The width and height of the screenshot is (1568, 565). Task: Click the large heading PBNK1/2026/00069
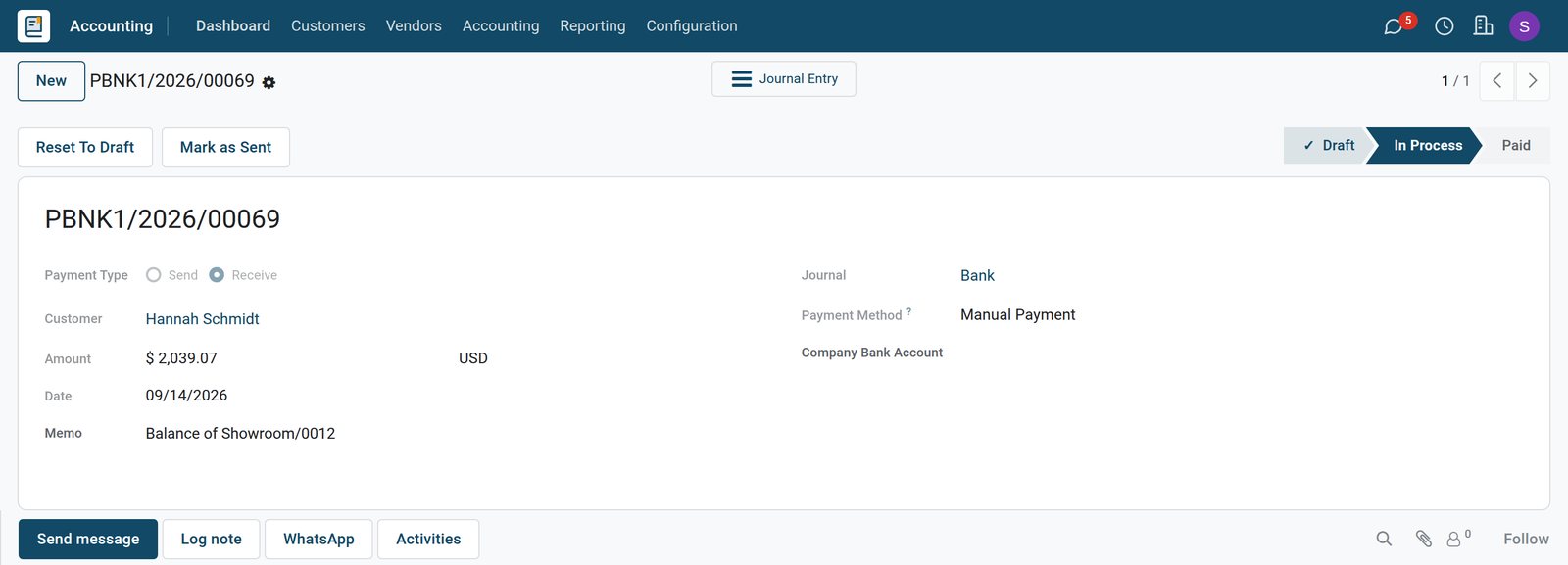coord(163,219)
